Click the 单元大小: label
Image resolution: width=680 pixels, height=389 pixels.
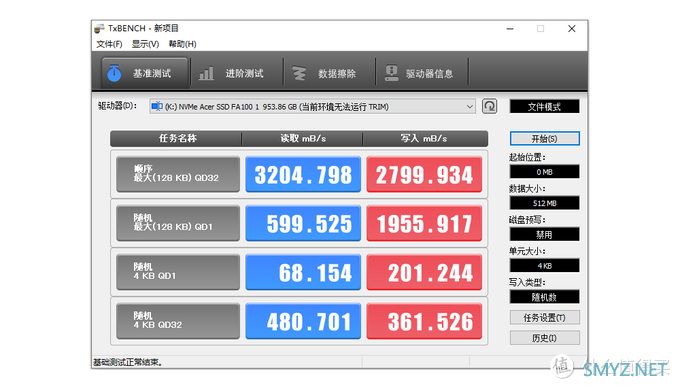tap(527, 251)
